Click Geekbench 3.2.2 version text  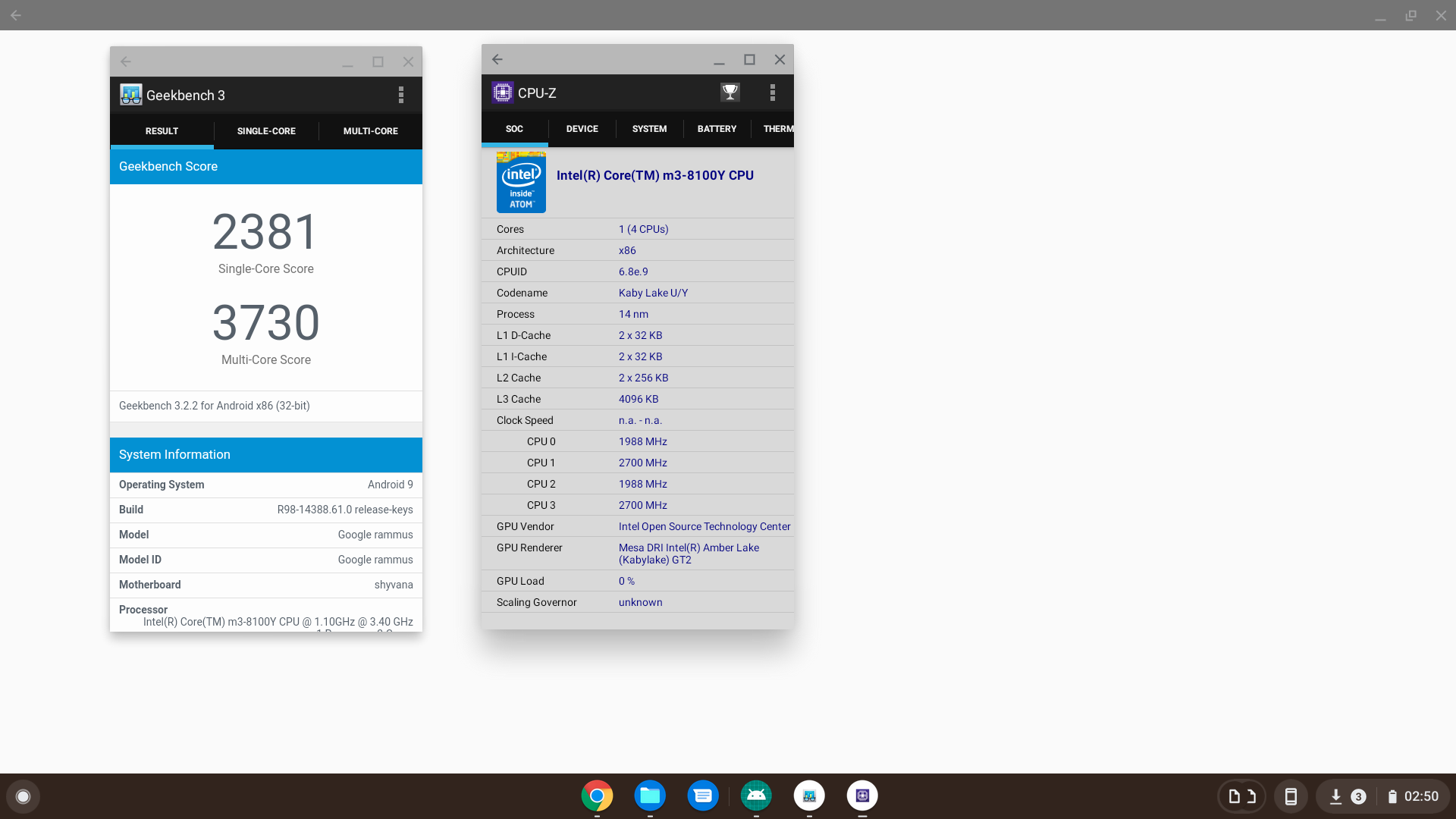[x=215, y=406]
